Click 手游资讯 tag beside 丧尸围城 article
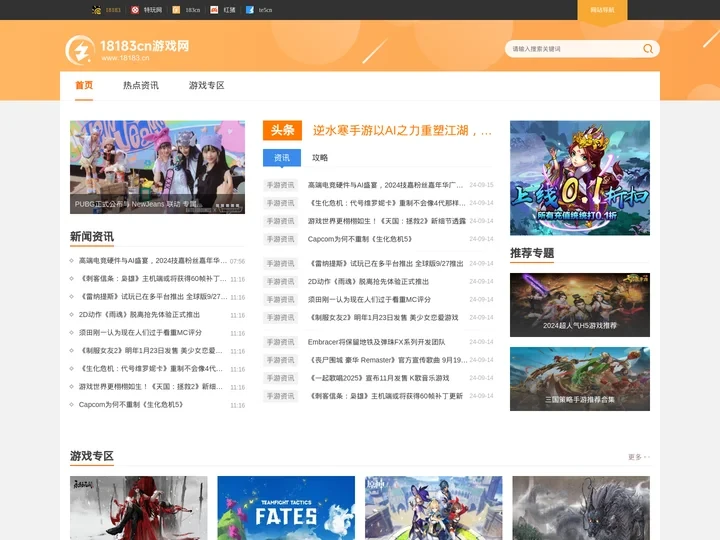Screen dimensions: 720x540 click(281, 360)
